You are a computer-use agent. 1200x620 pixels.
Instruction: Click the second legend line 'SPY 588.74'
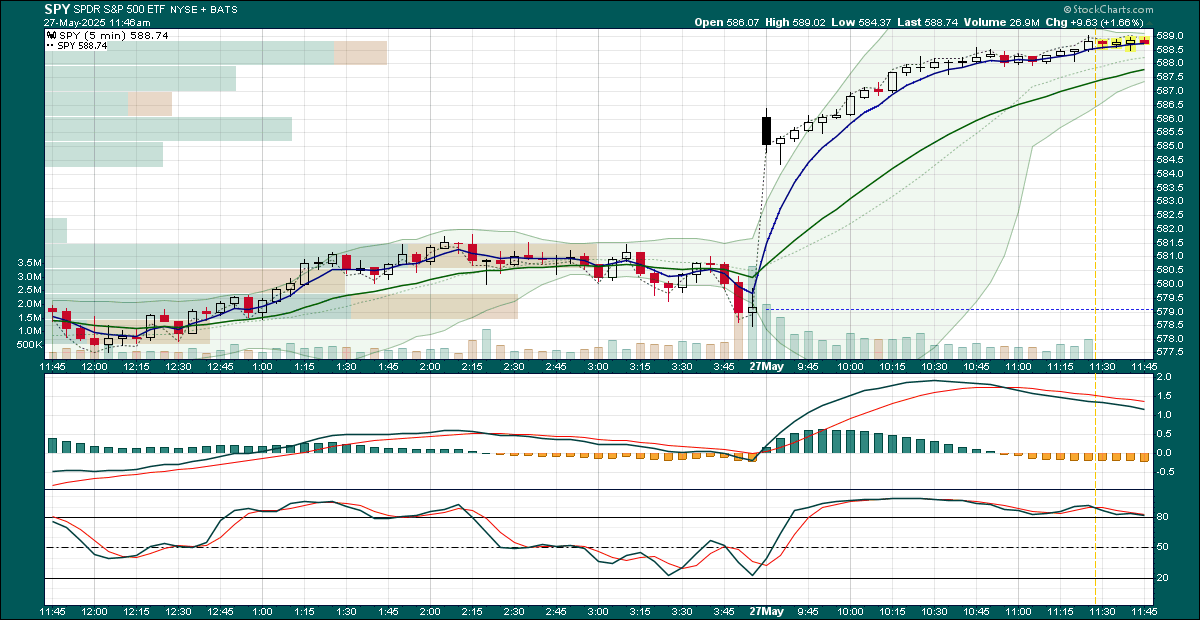(82, 46)
